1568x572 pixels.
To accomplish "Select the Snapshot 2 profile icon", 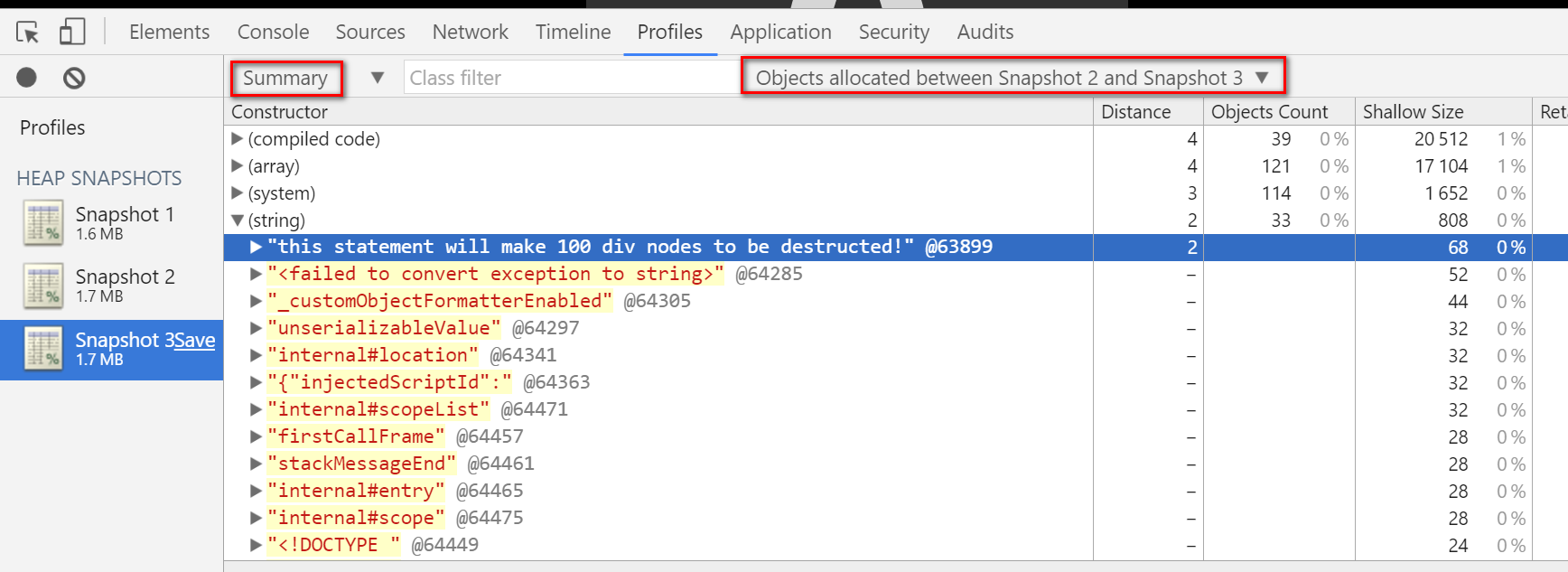I will click(43, 286).
